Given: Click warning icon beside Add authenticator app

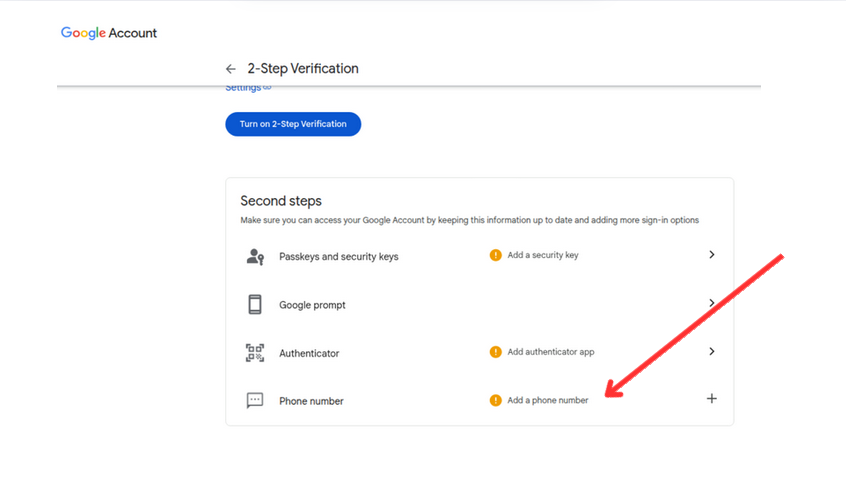Looking at the screenshot, I should 495,352.
